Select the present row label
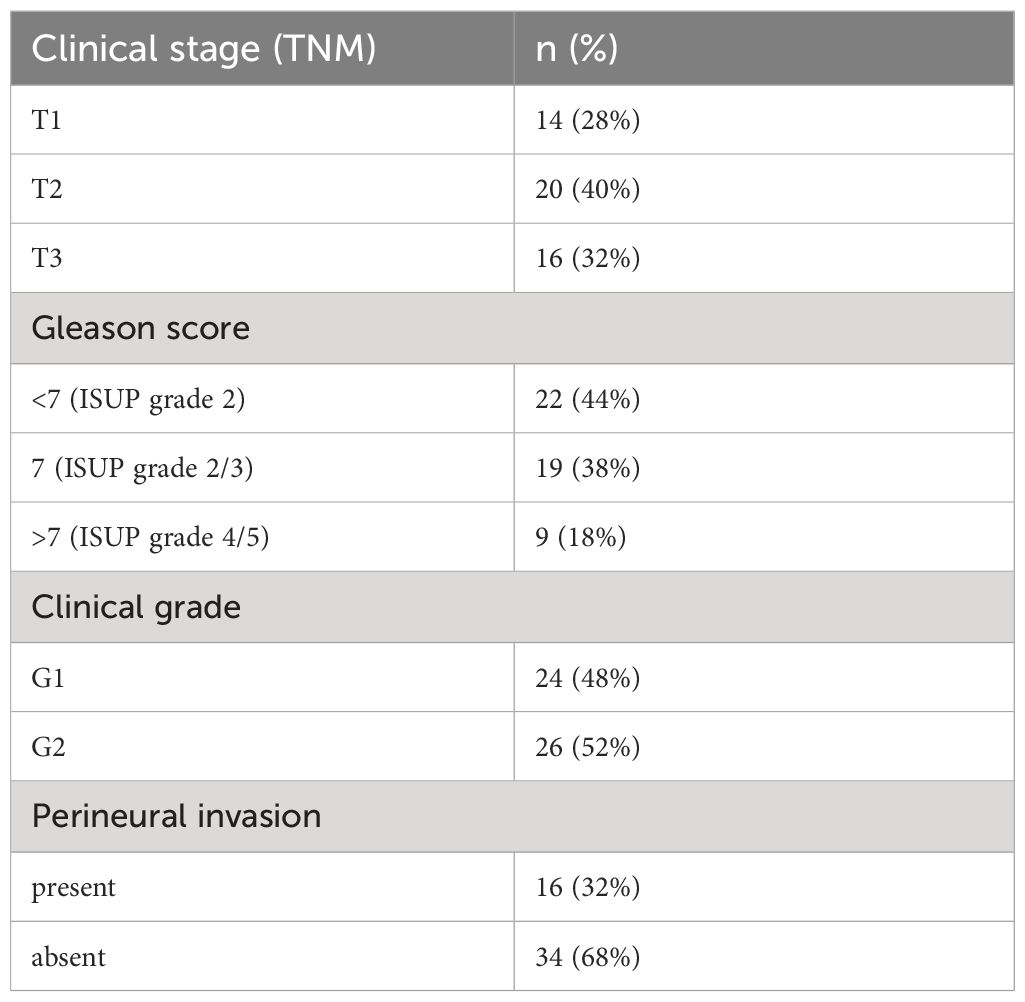This screenshot has height=1002, width=1025. click(262, 888)
